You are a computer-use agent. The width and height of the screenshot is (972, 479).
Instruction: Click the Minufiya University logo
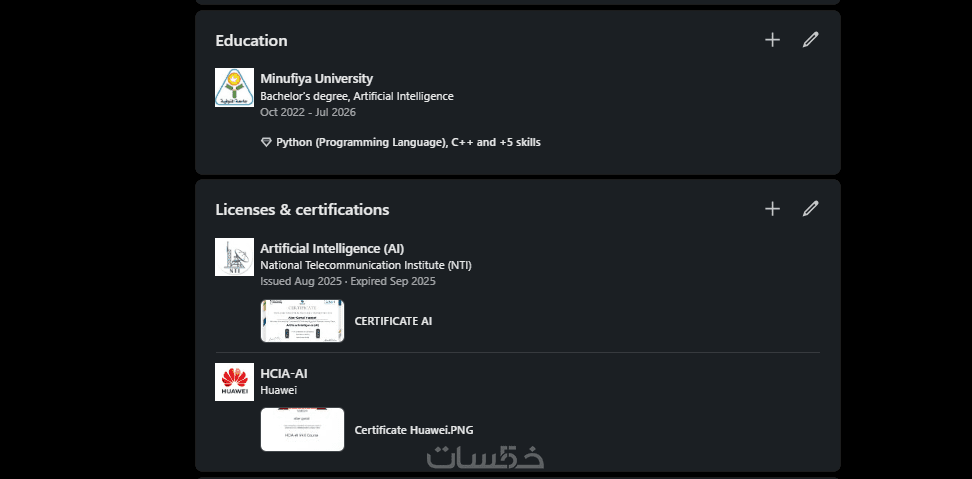coord(234,88)
